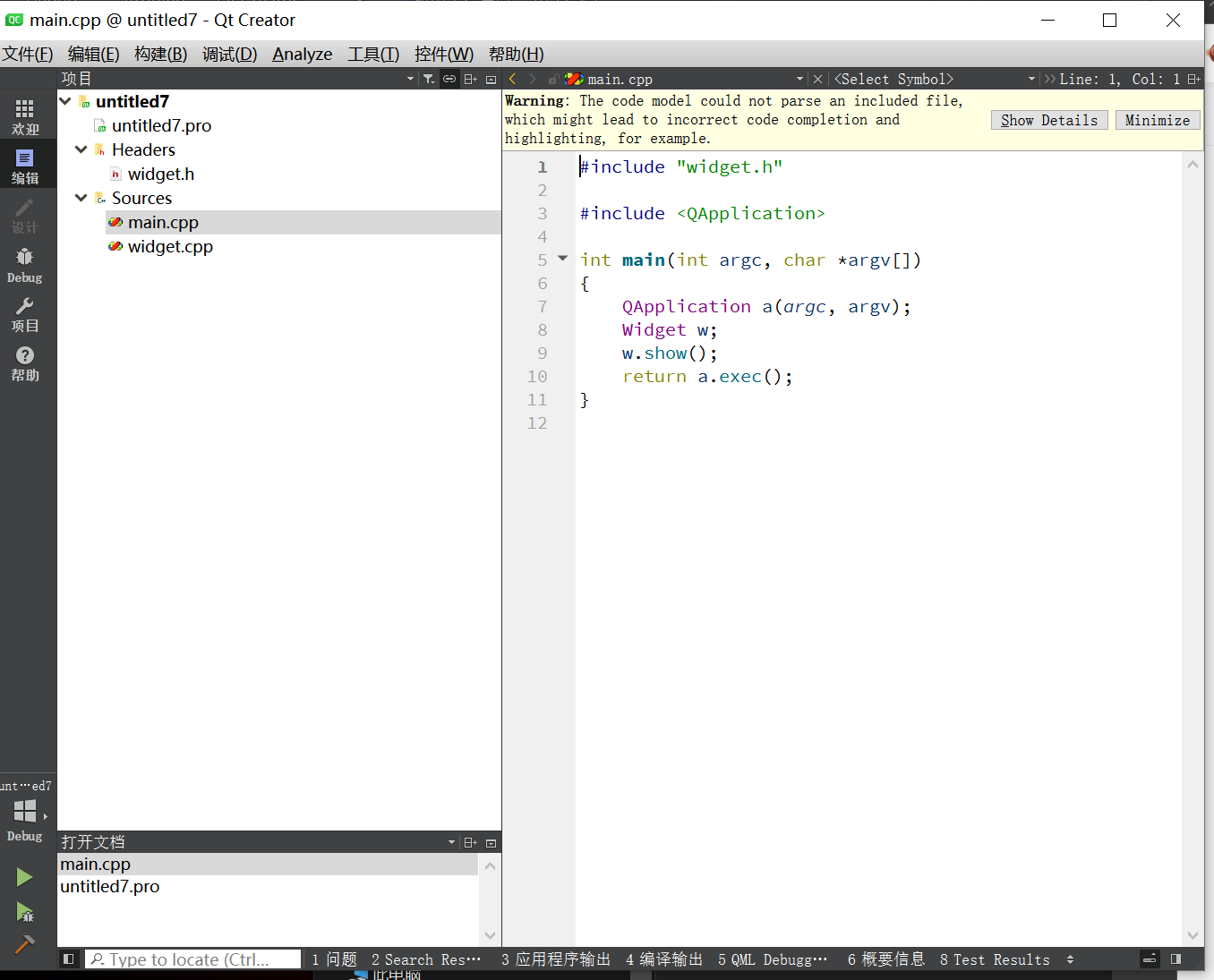The image size is (1214, 980).
Task: Open the 2 Search Results pane
Action: pos(426,959)
